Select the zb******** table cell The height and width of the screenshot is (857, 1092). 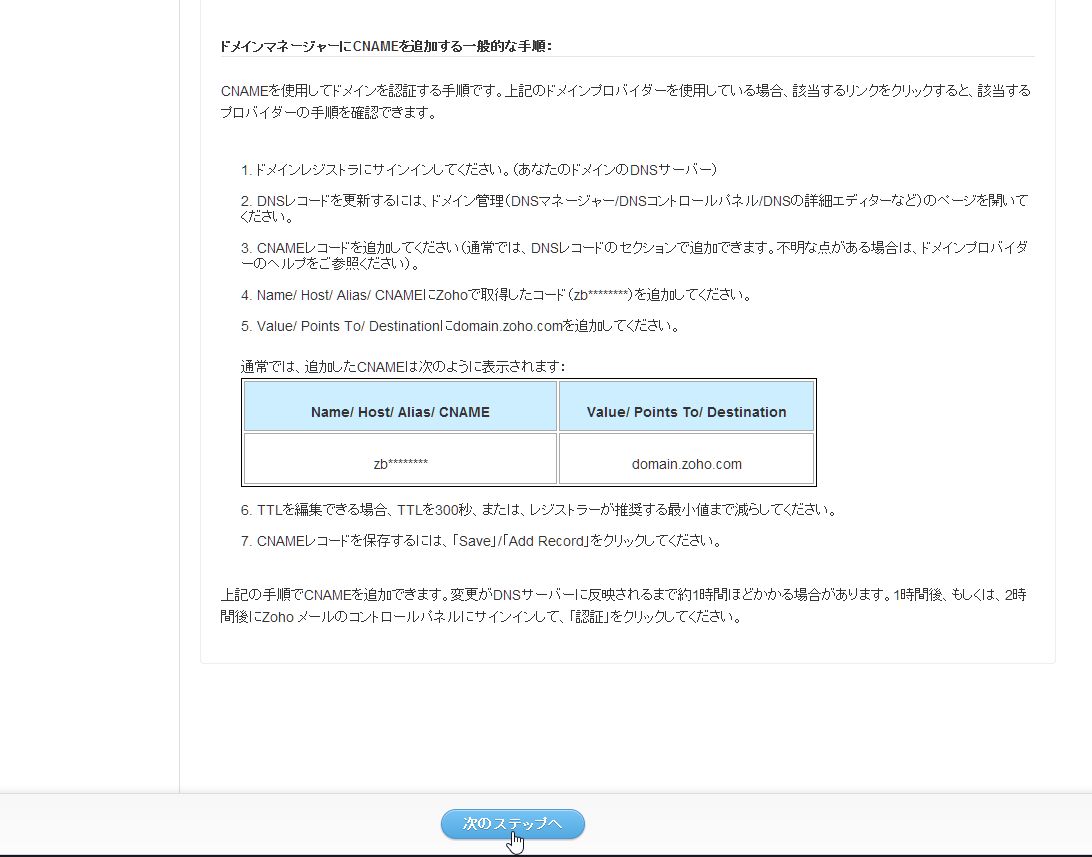400,459
